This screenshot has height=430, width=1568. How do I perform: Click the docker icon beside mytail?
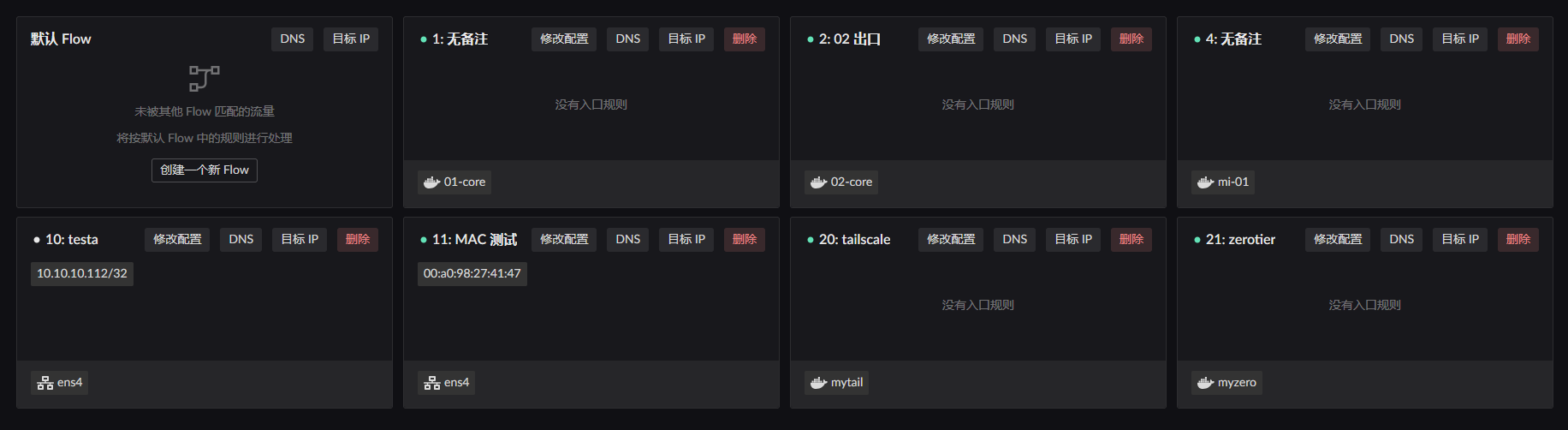(x=819, y=383)
